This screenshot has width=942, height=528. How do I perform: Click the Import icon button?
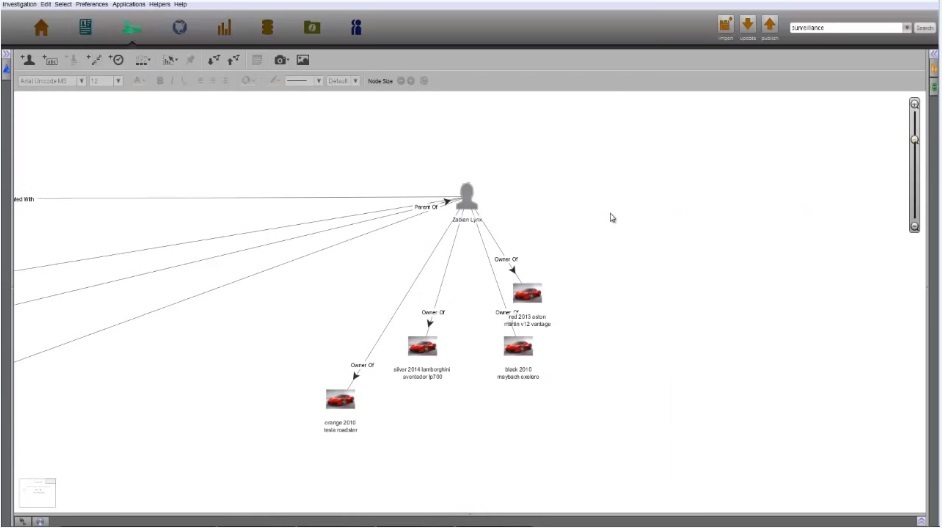[726, 25]
